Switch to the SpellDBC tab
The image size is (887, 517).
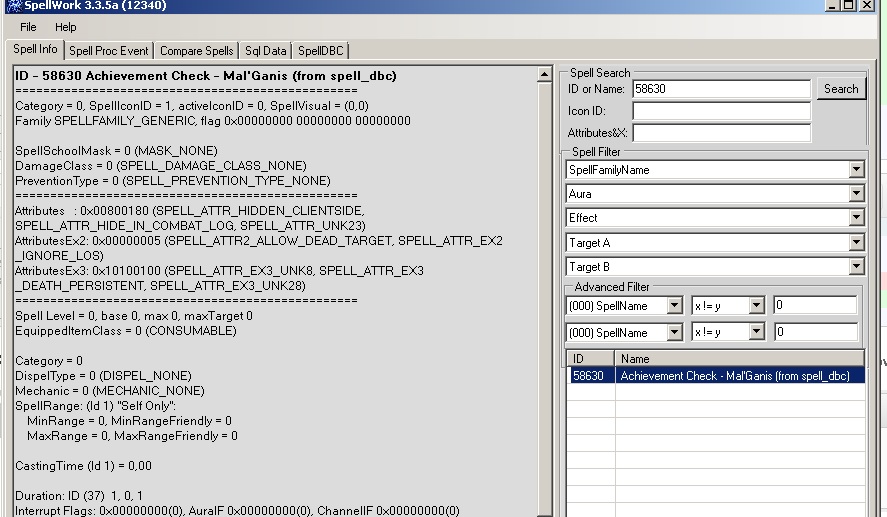tap(320, 51)
